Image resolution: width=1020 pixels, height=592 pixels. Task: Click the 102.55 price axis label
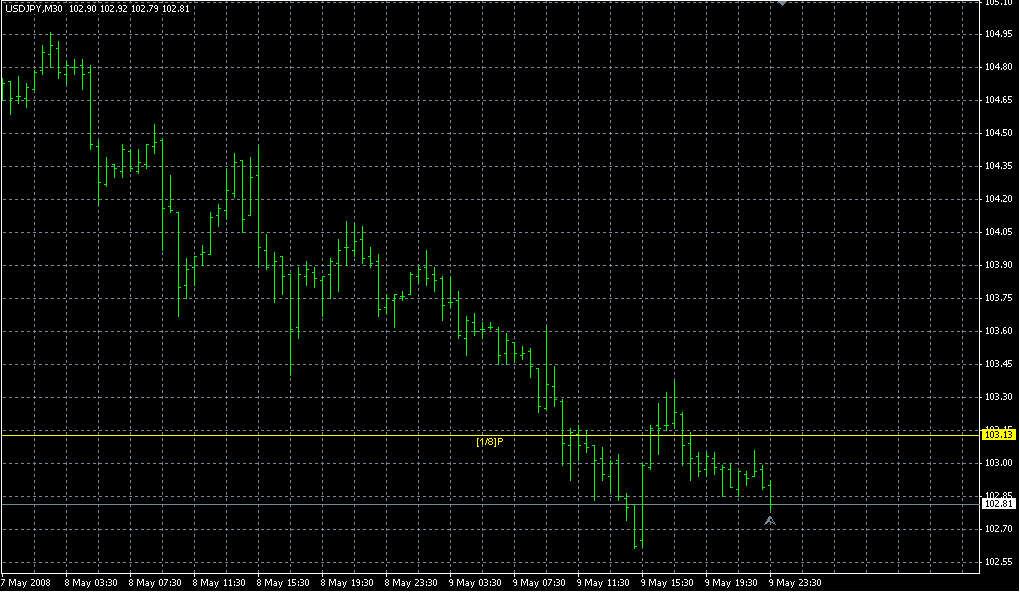point(999,562)
